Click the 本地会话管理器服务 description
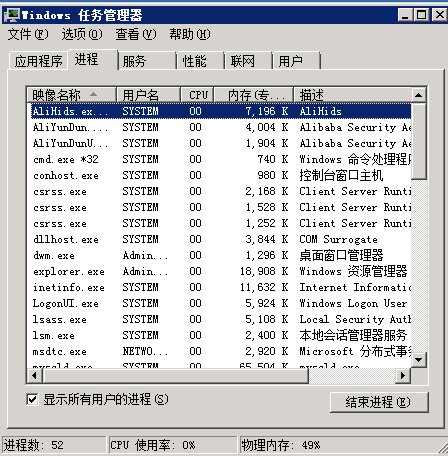 353,335
